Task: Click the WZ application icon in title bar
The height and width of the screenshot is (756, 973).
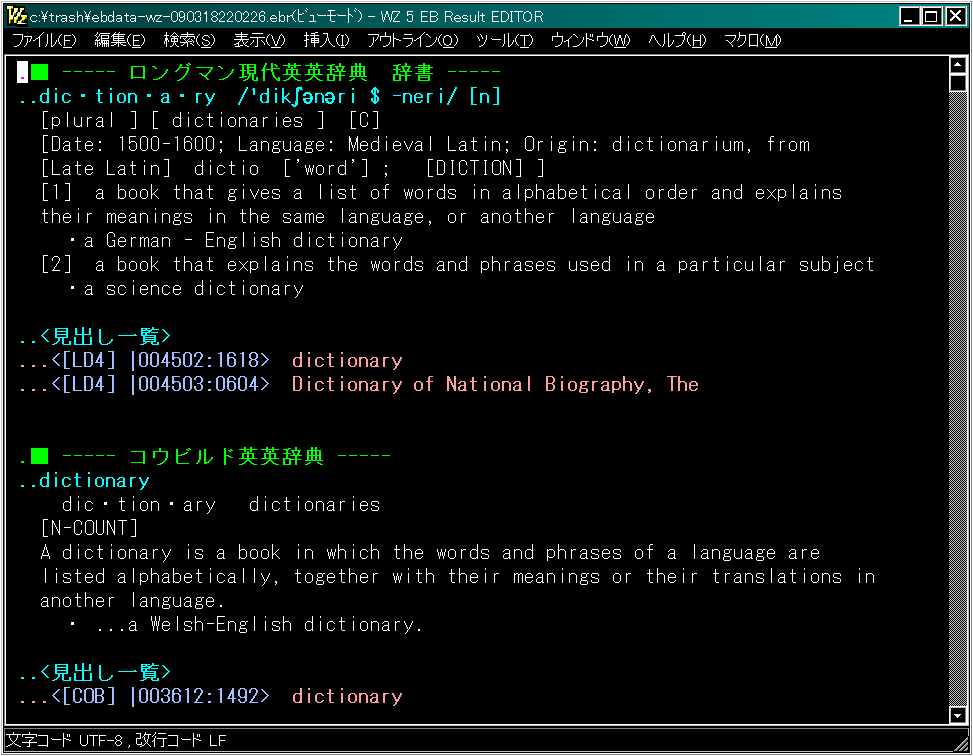Action: [x=16, y=16]
